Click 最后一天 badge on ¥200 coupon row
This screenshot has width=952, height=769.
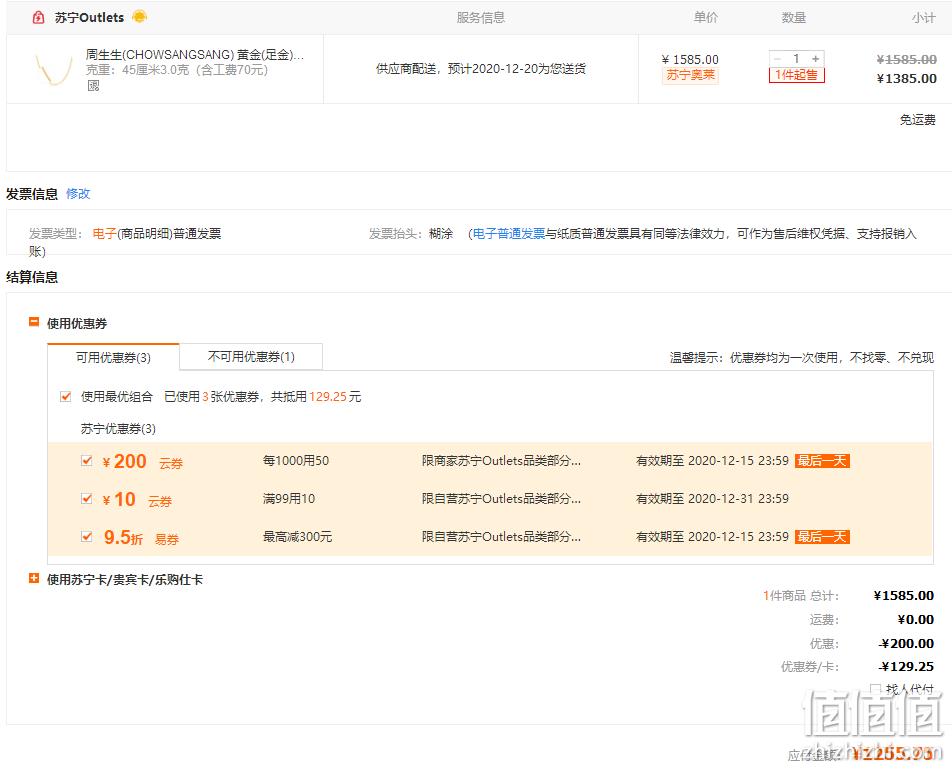[822, 461]
